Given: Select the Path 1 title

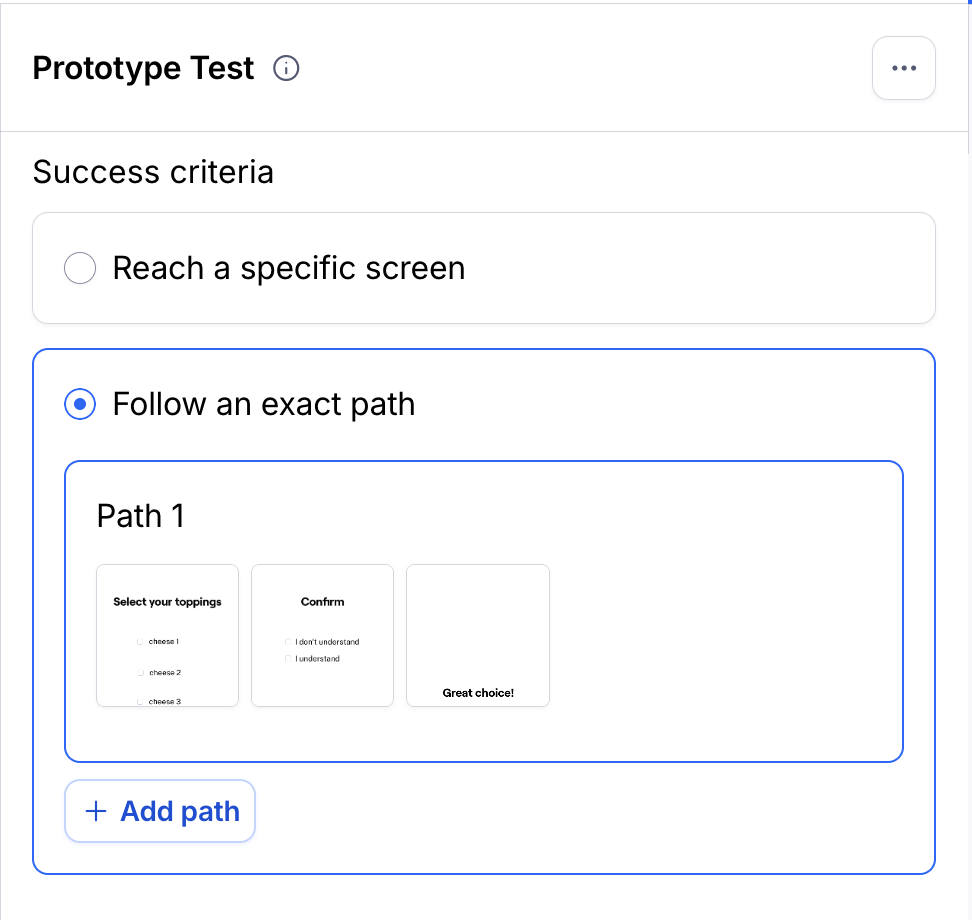Looking at the screenshot, I should [141, 516].
